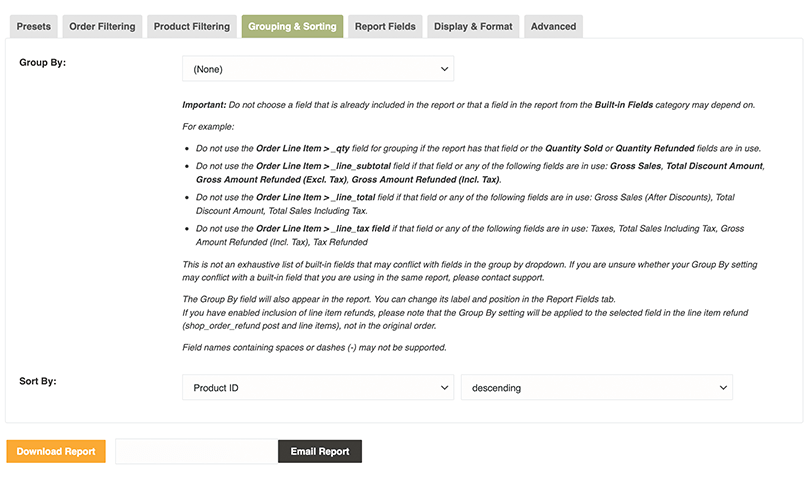The image size is (809, 480).
Task: Click the Email Report button
Action: [x=320, y=452]
